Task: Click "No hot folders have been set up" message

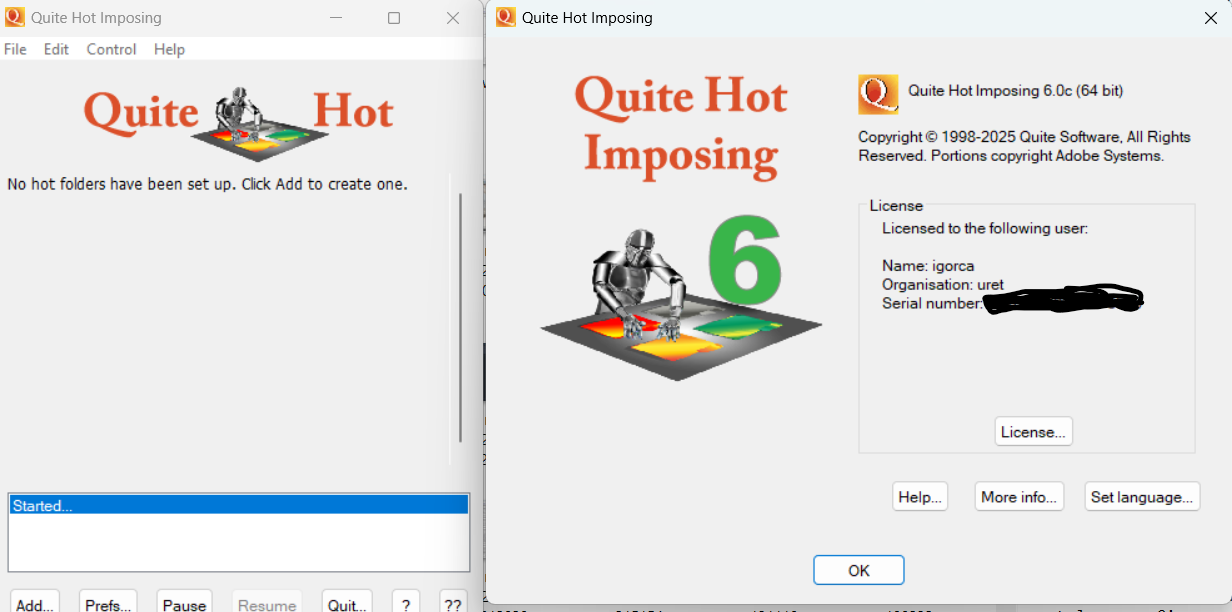Action: click(x=207, y=184)
